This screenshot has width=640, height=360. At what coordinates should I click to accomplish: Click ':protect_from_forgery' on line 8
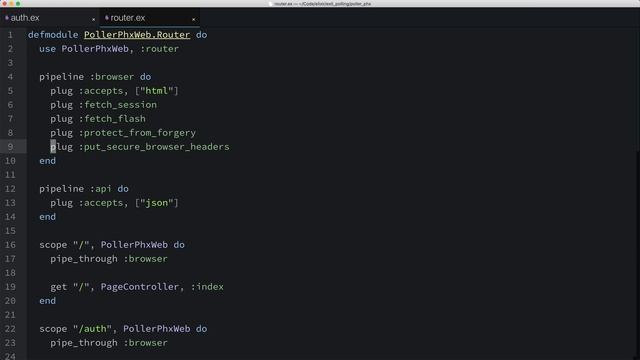pos(137,133)
